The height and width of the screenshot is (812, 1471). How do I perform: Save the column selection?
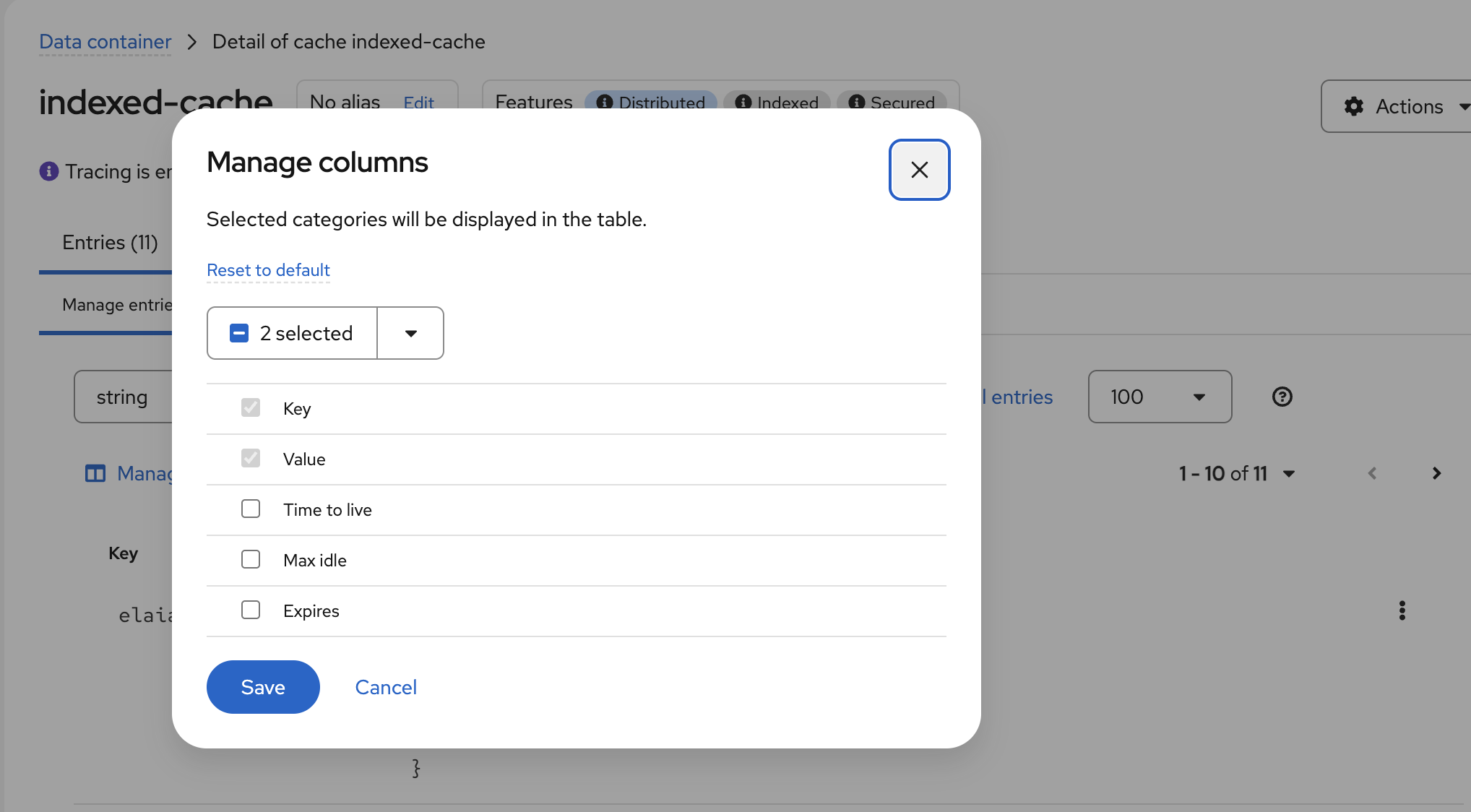[263, 687]
